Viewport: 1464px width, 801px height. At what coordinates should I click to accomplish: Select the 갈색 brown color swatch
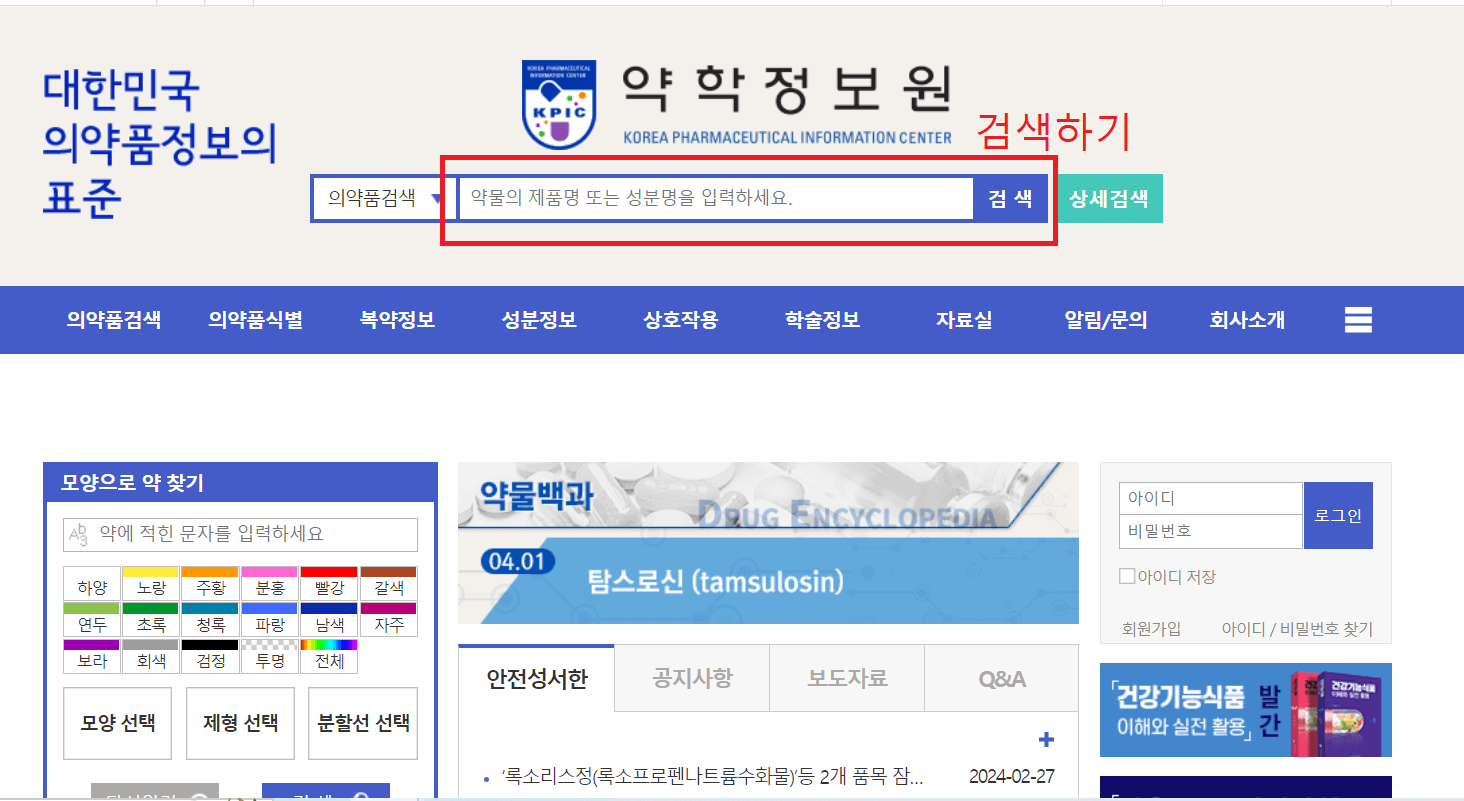(x=389, y=584)
